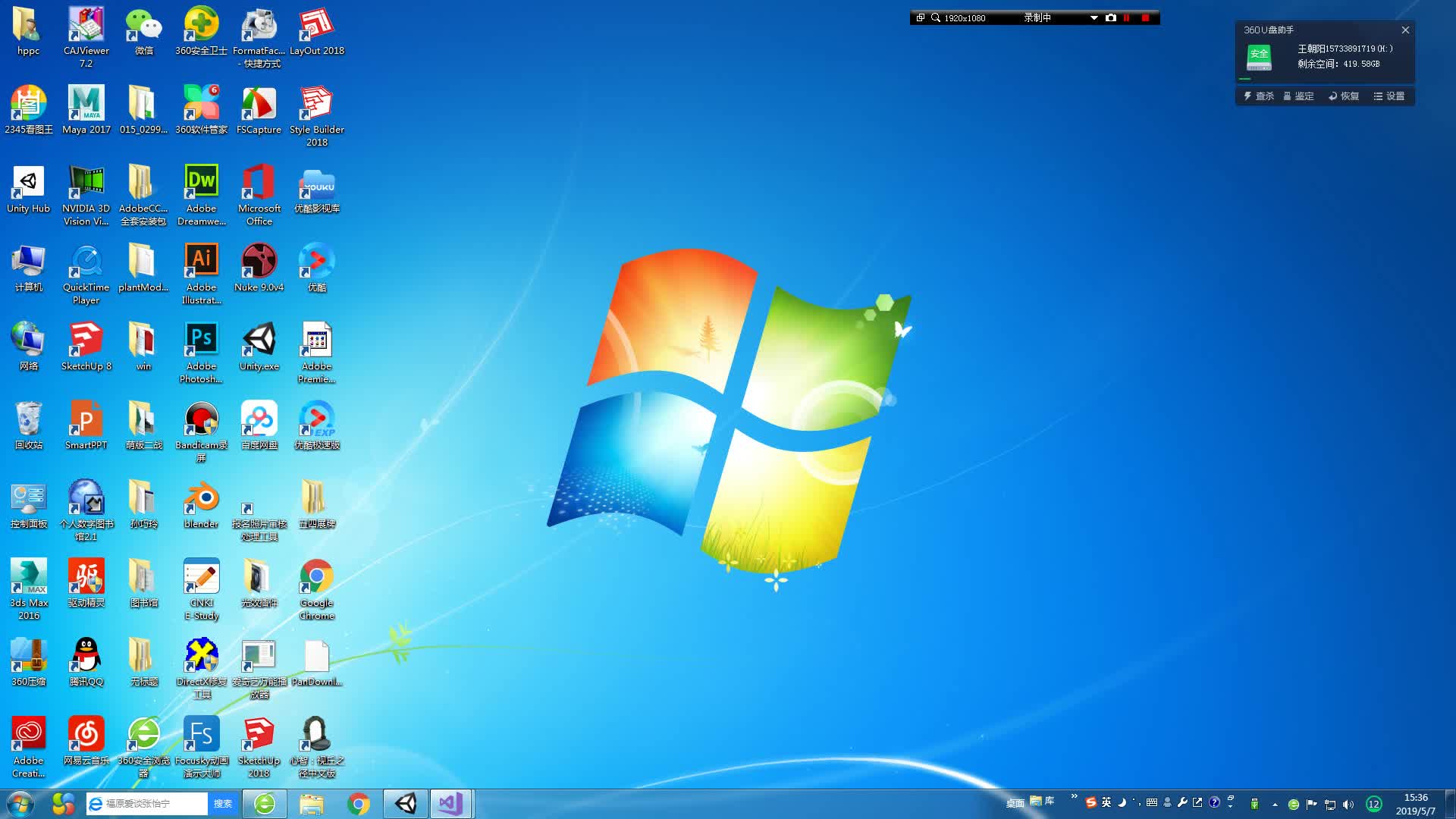Select the CAJViewer 7.2 desktop icon
This screenshot has height=819, width=1456.
tap(86, 38)
